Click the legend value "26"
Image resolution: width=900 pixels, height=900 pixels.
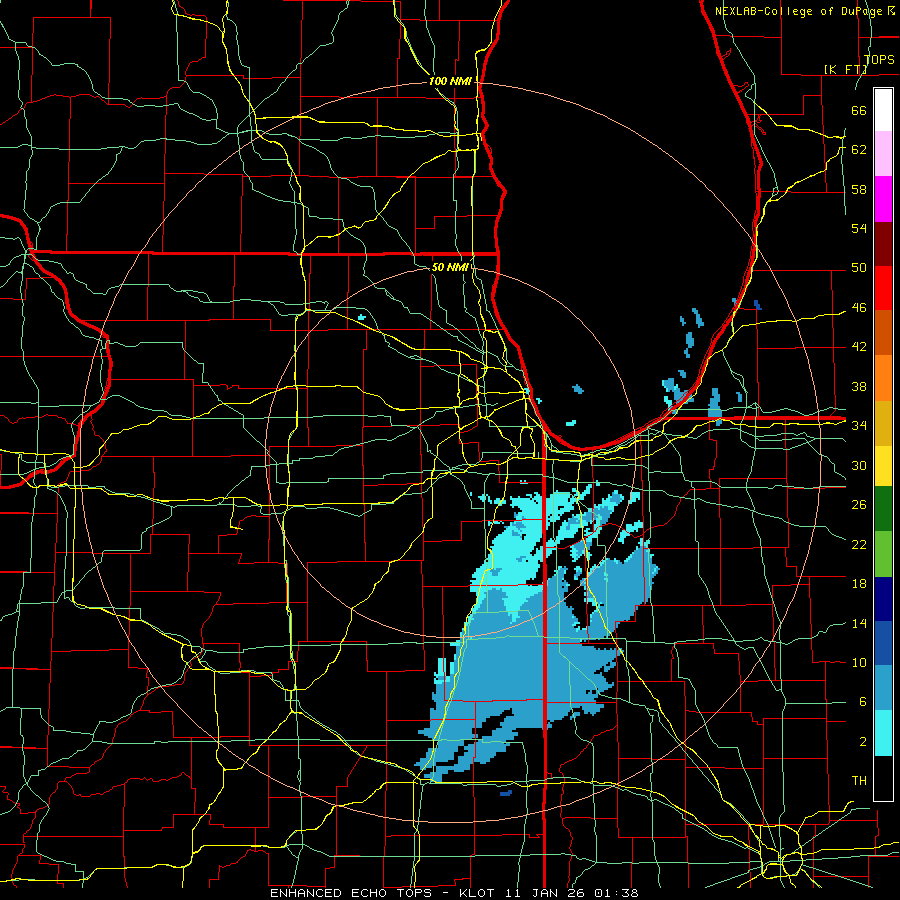tap(859, 505)
